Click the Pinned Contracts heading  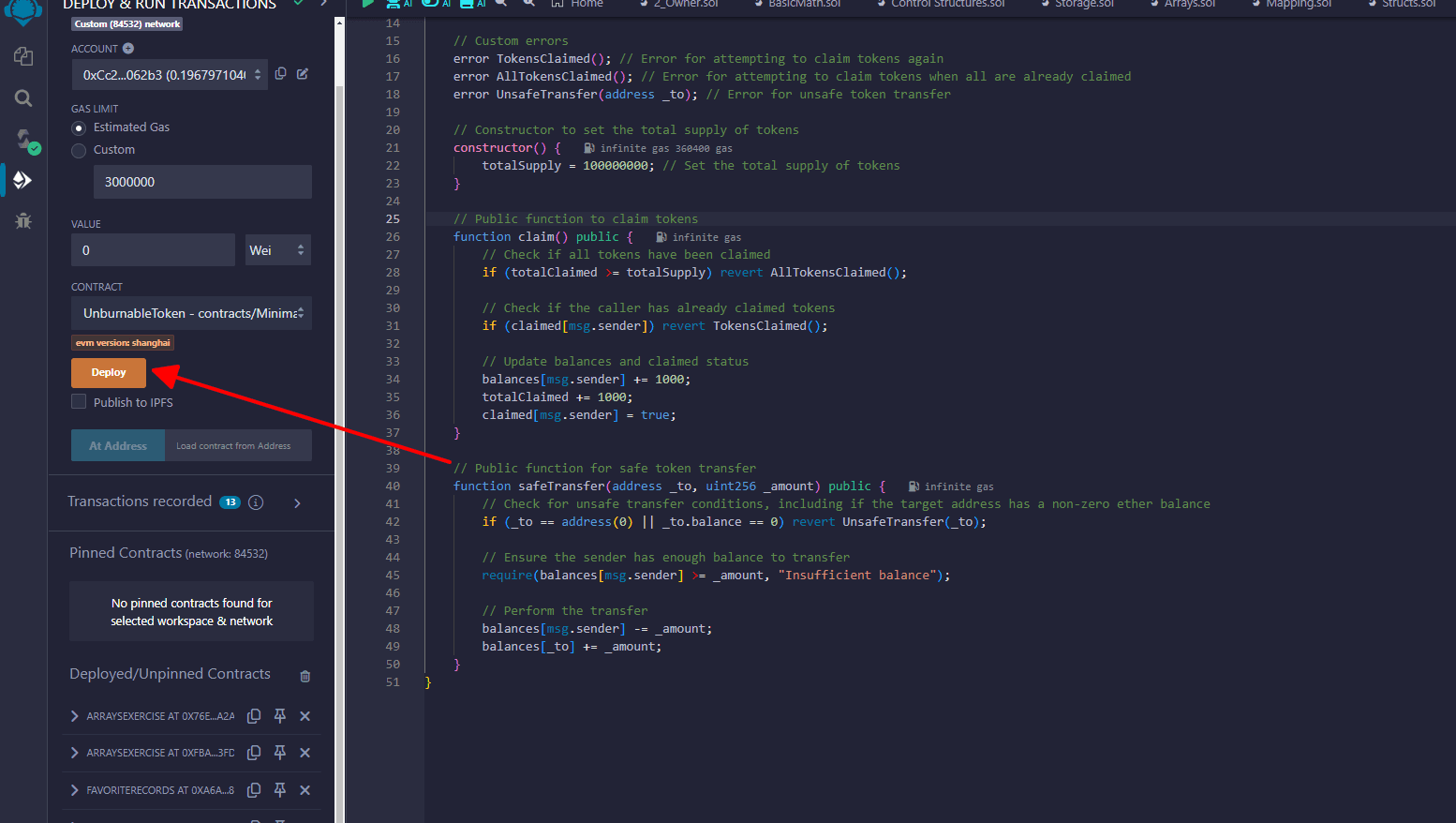pos(126,553)
